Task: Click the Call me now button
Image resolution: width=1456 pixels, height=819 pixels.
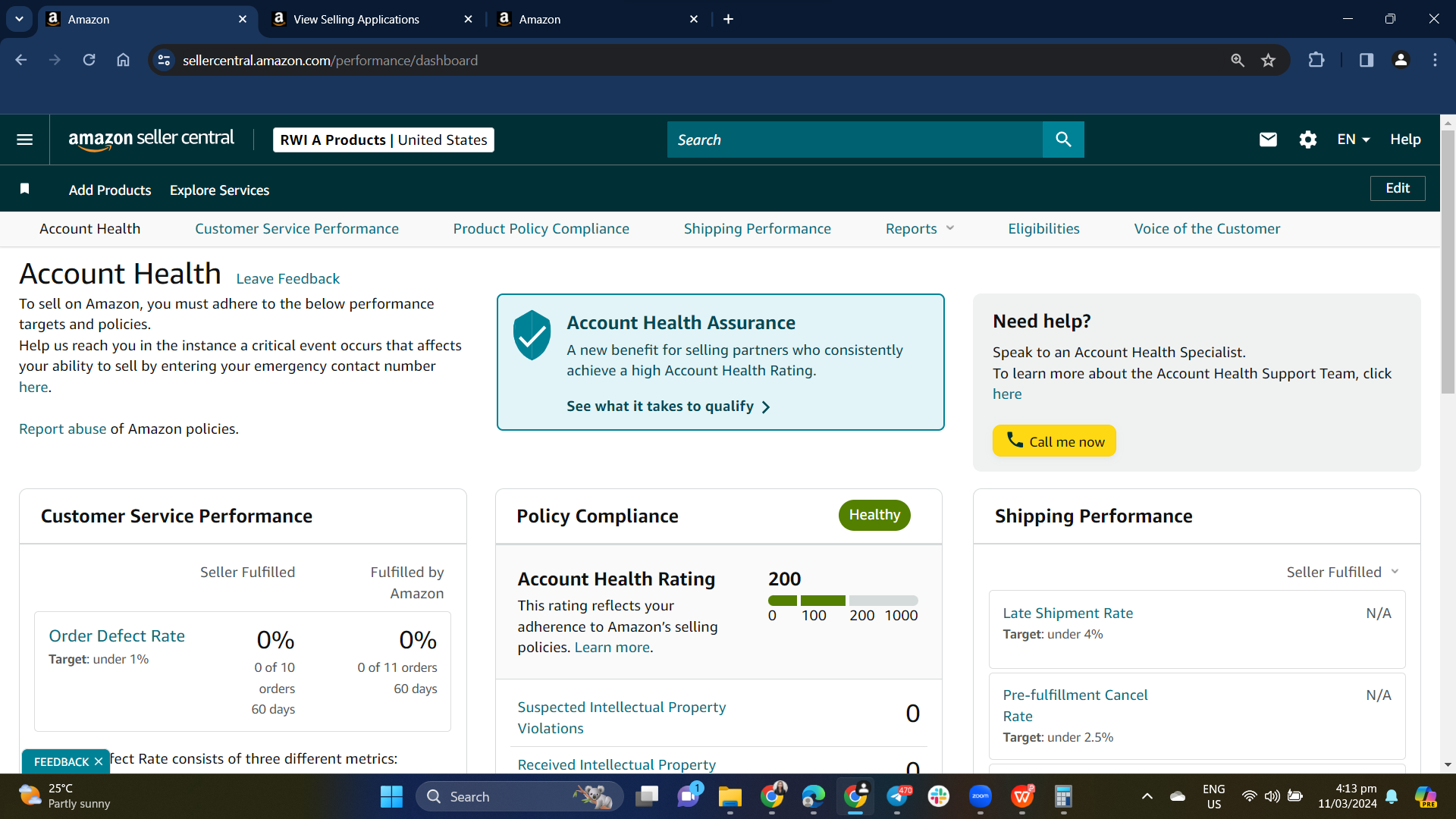Action: (1054, 441)
